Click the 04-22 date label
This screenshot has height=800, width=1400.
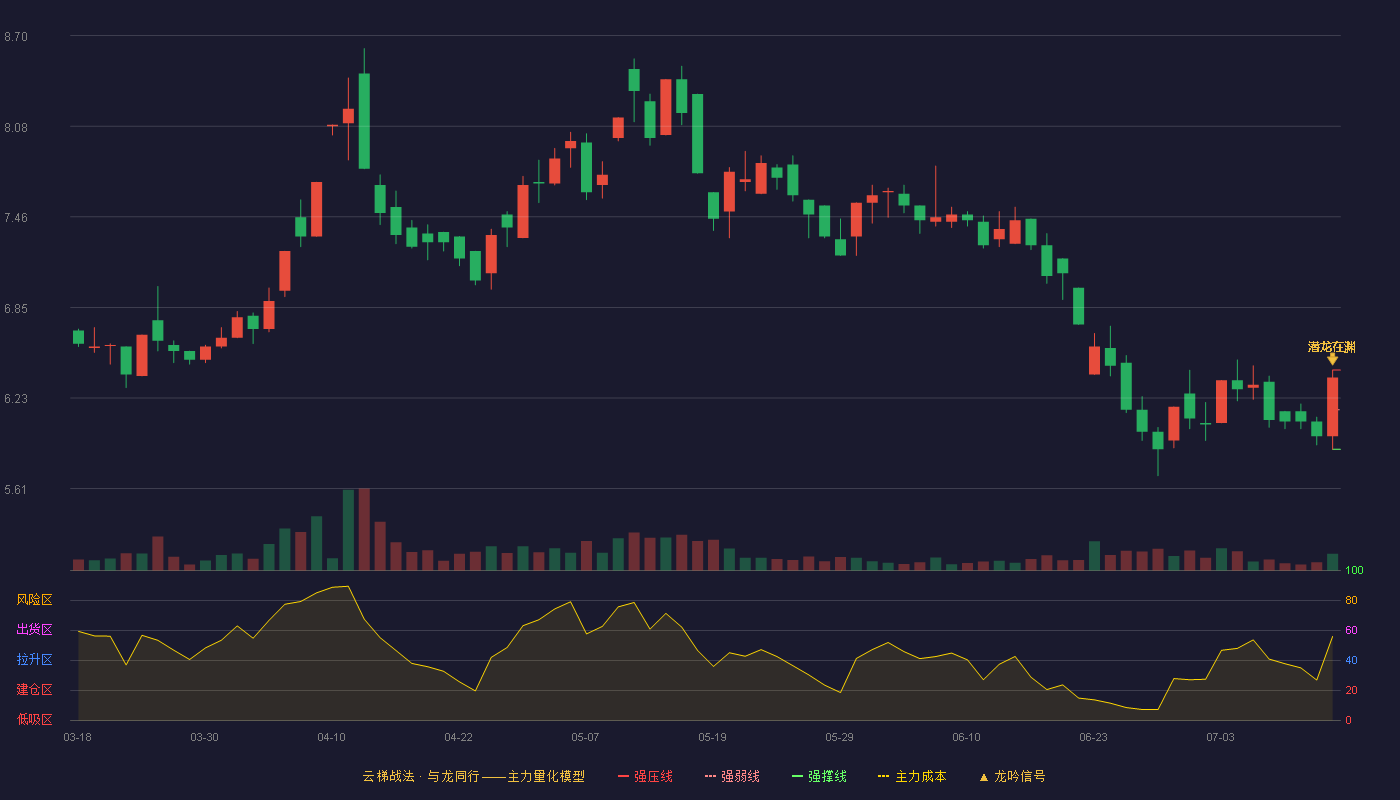[x=458, y=737]
